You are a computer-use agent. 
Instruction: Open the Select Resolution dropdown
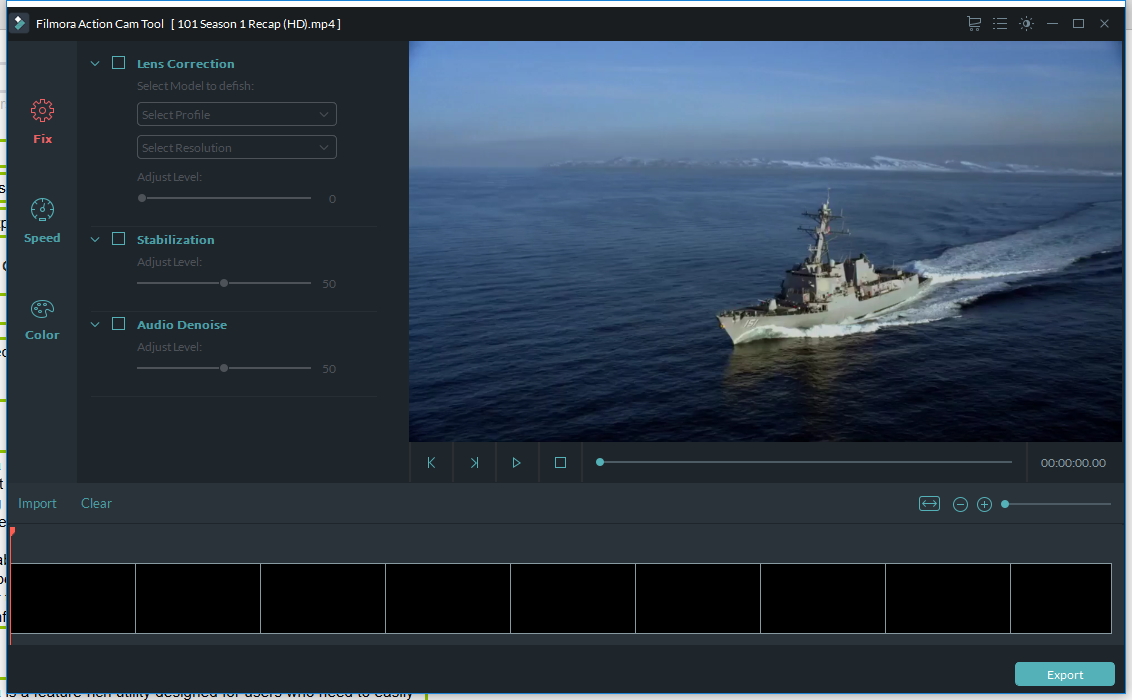tap(236, 146)
